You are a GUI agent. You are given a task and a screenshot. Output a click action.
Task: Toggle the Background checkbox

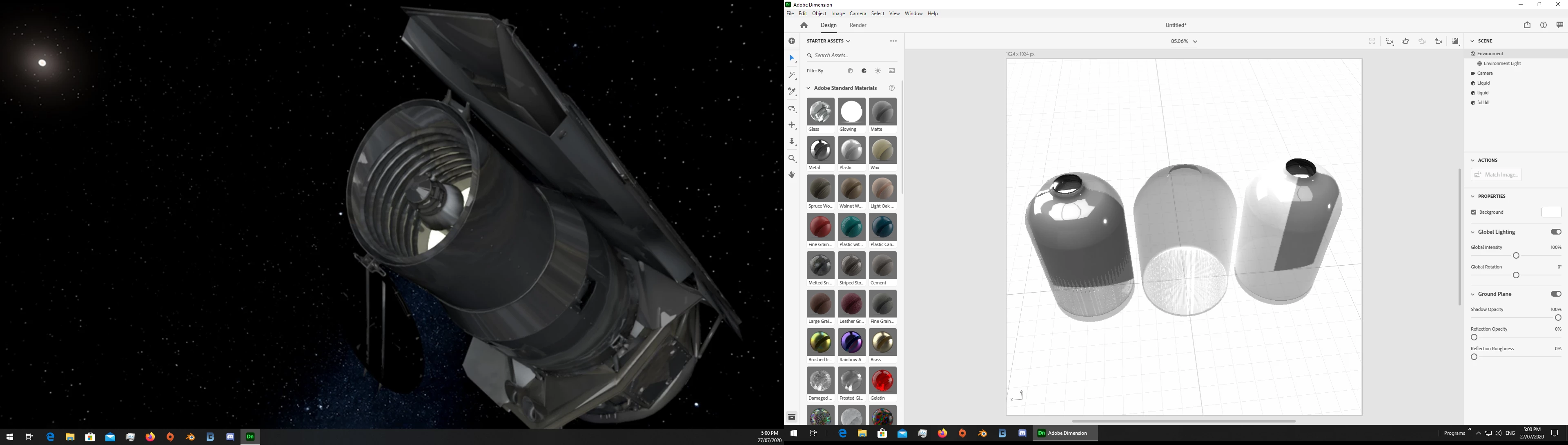tap(1474, 212)
